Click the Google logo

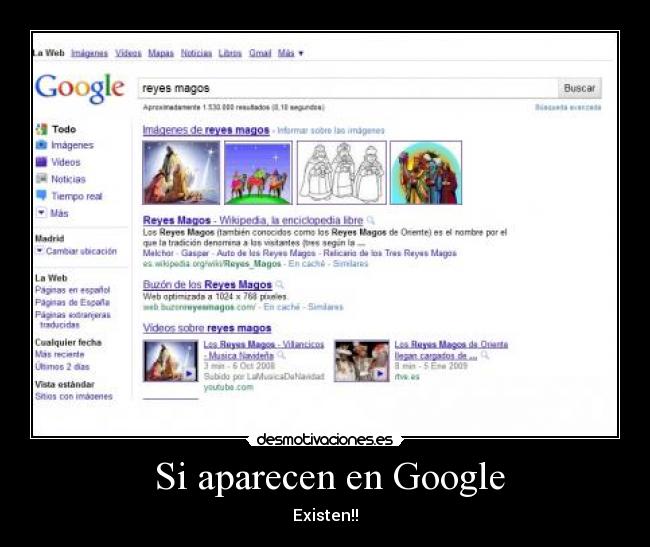tap(80, 88)
